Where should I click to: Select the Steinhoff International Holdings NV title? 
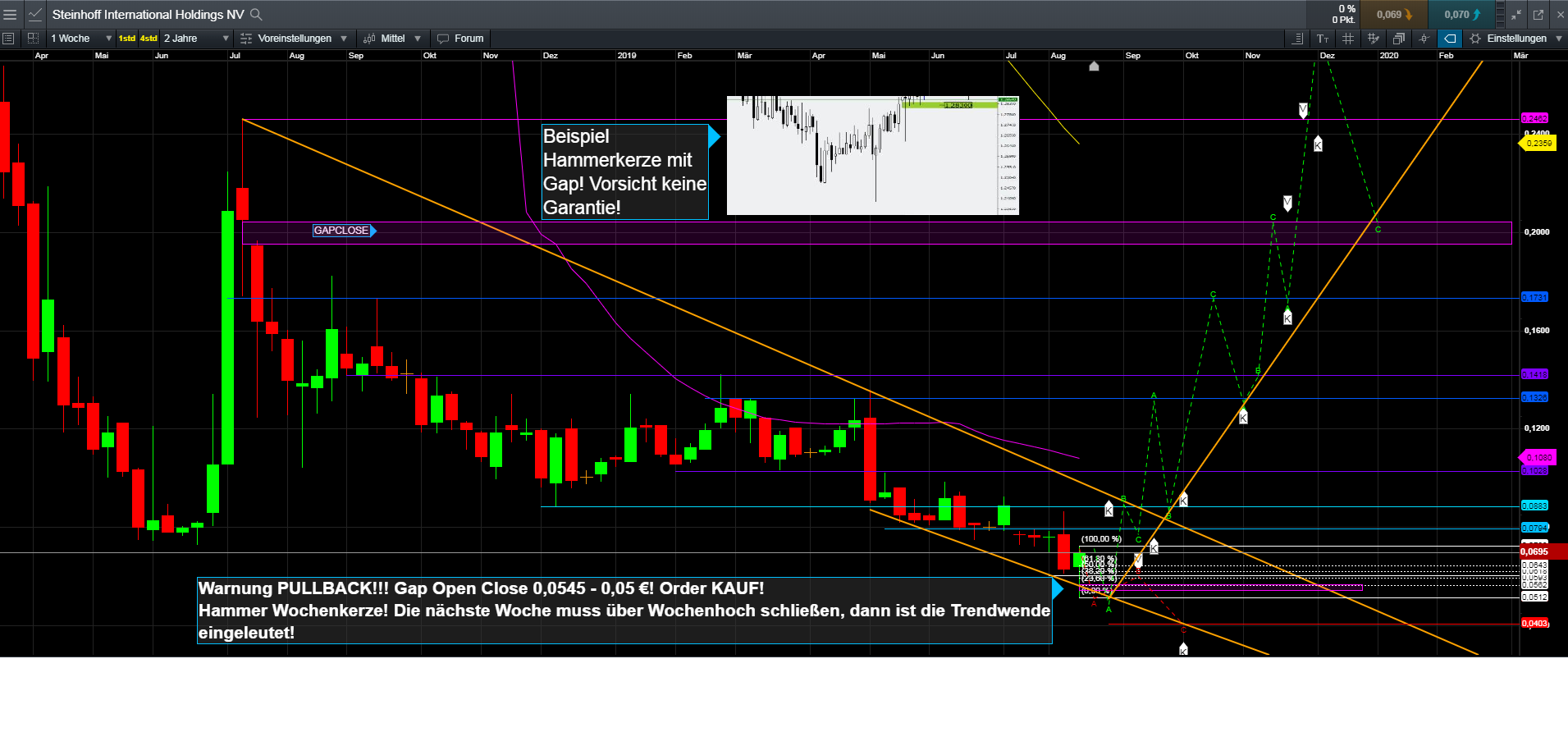click(148, 14)
